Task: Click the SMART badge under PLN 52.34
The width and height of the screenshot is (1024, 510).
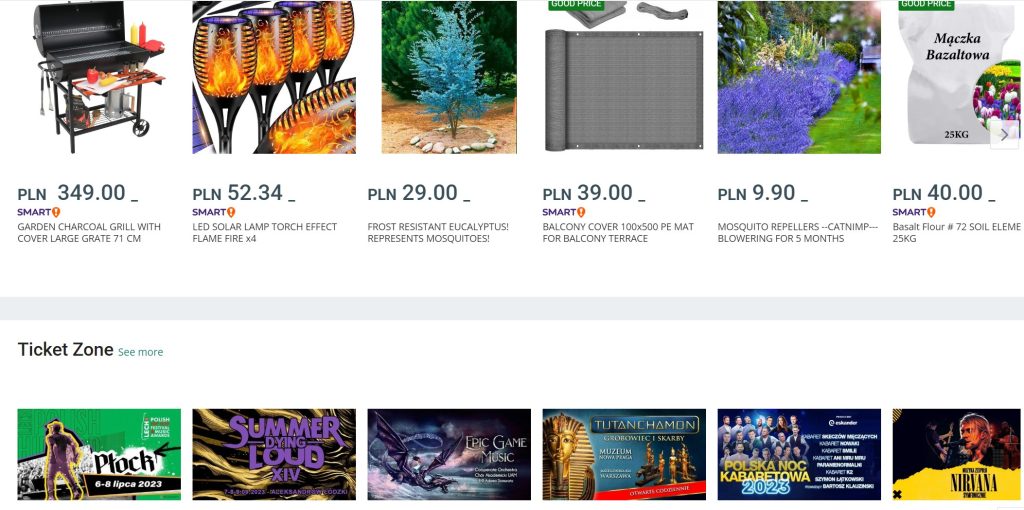Action: [x=214, y=212]
